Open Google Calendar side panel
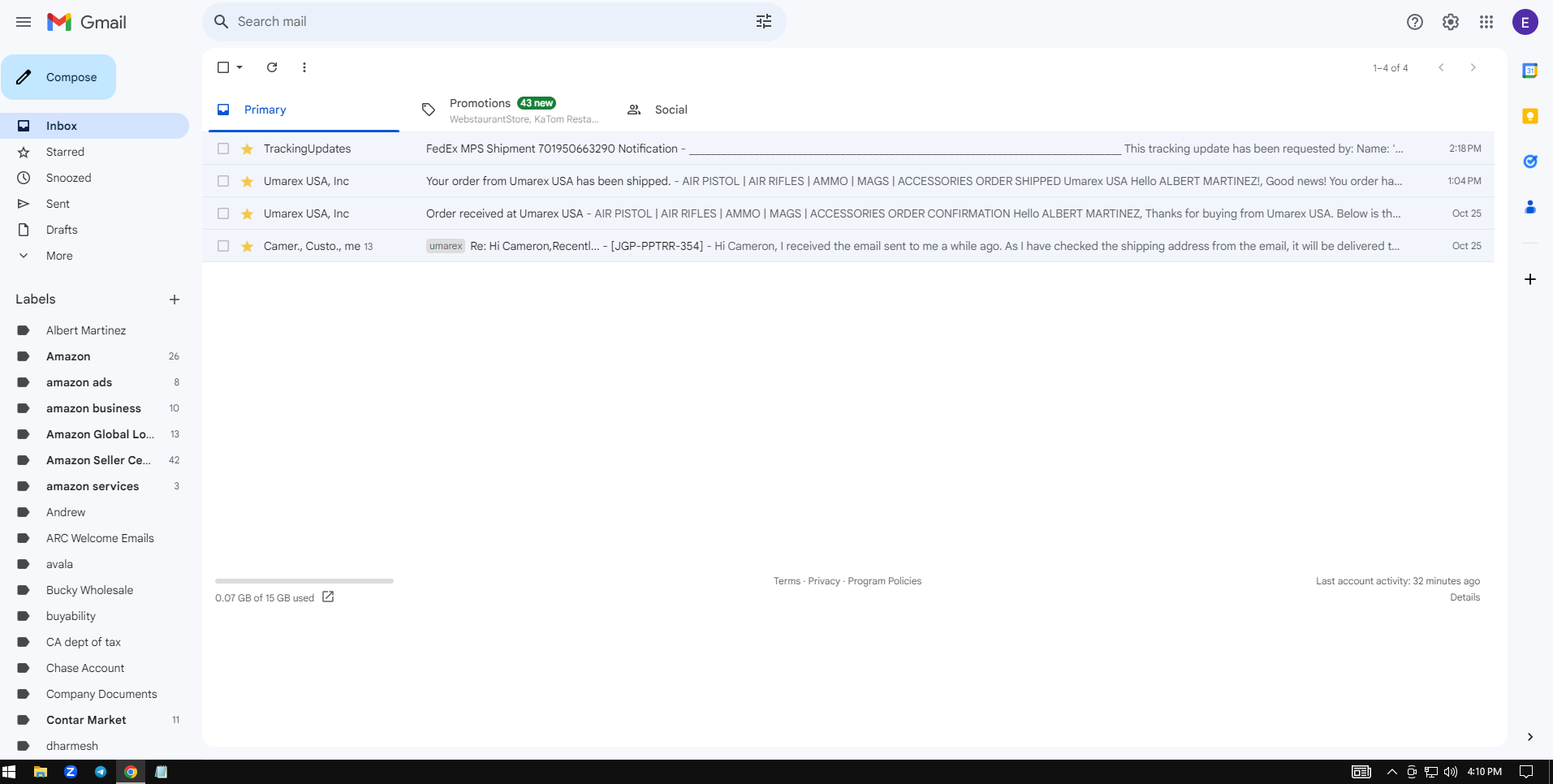The image size is (1553, 784). click(x=1530, y=71)
